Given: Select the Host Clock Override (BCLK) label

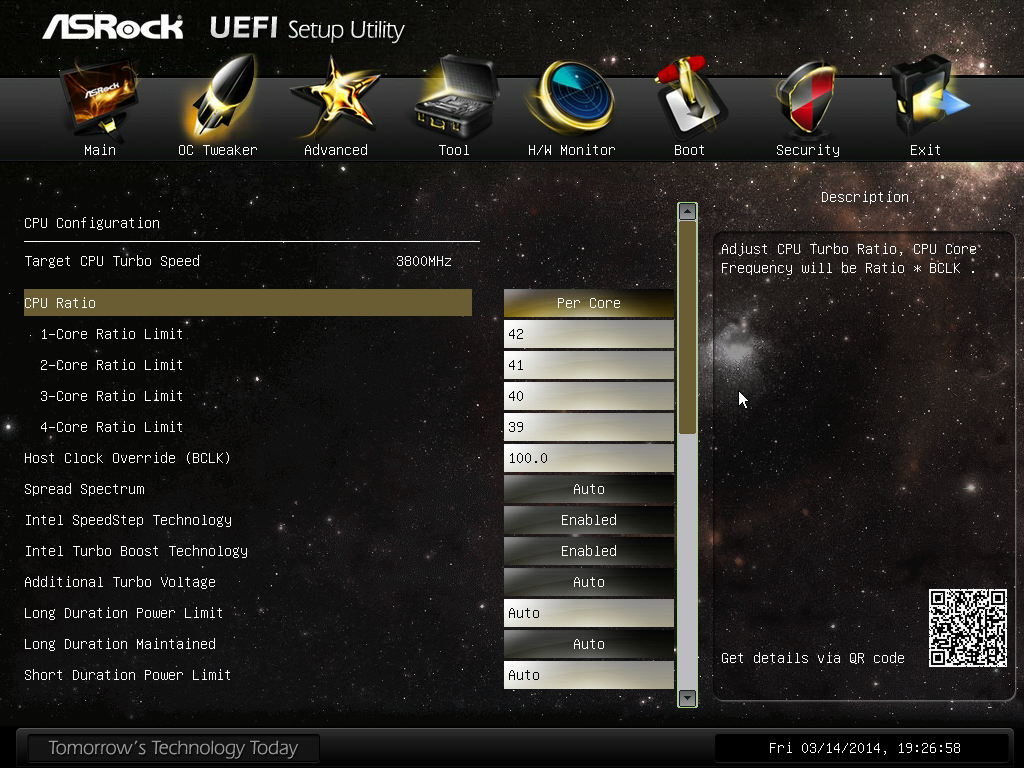Looking at the screenshot, I should [x=127, y=458].
